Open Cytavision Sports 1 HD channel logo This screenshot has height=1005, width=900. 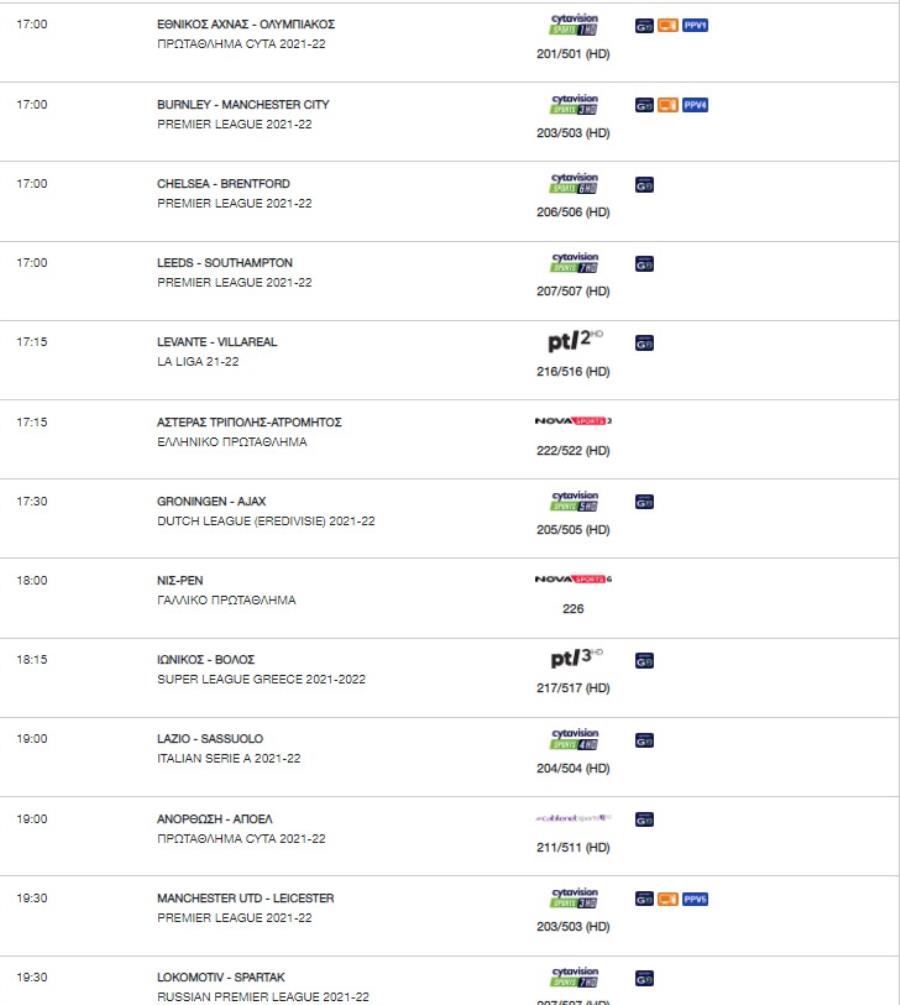[x=574, y=24]
